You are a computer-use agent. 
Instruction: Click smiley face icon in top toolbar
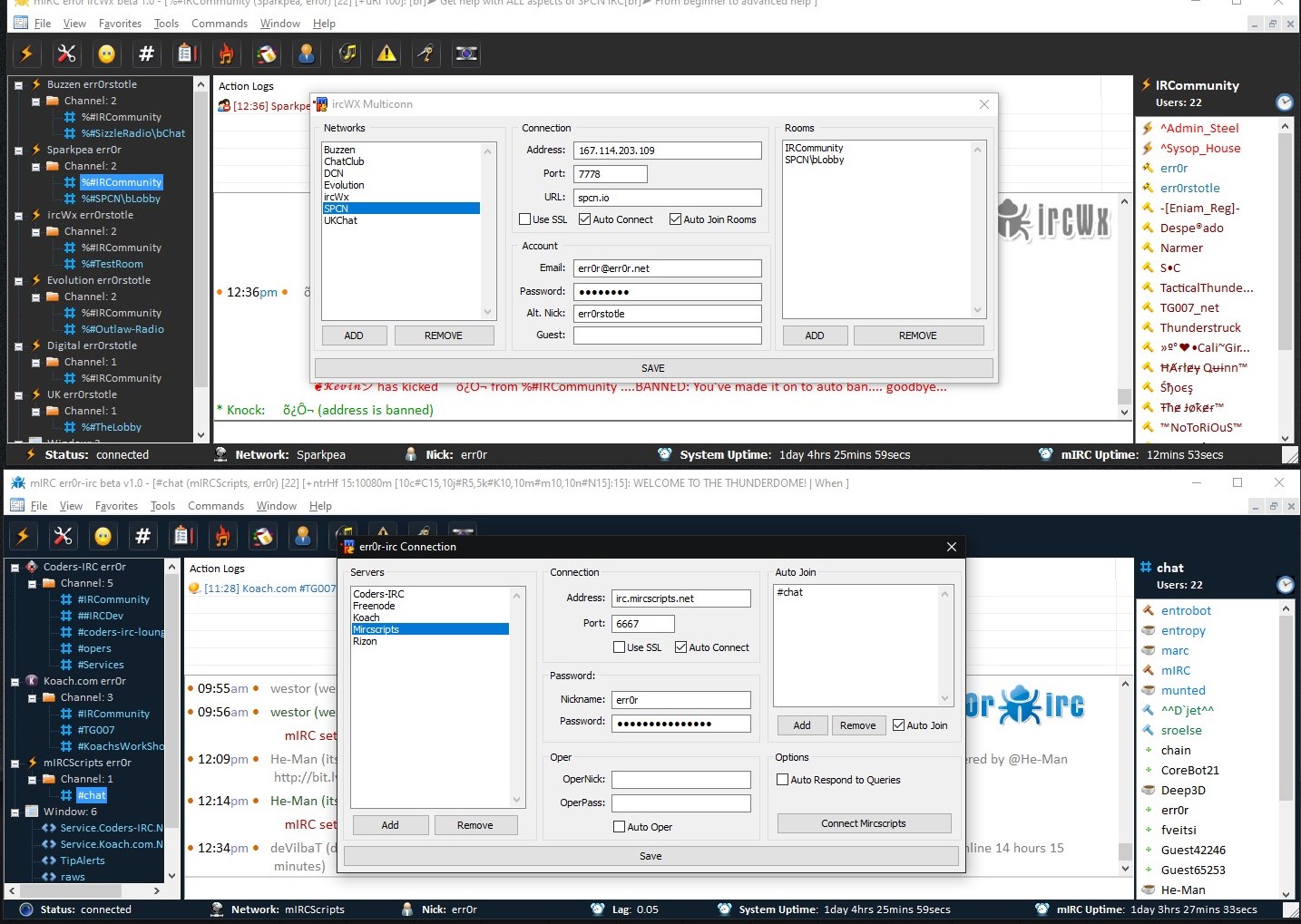(x=106, y=54)
